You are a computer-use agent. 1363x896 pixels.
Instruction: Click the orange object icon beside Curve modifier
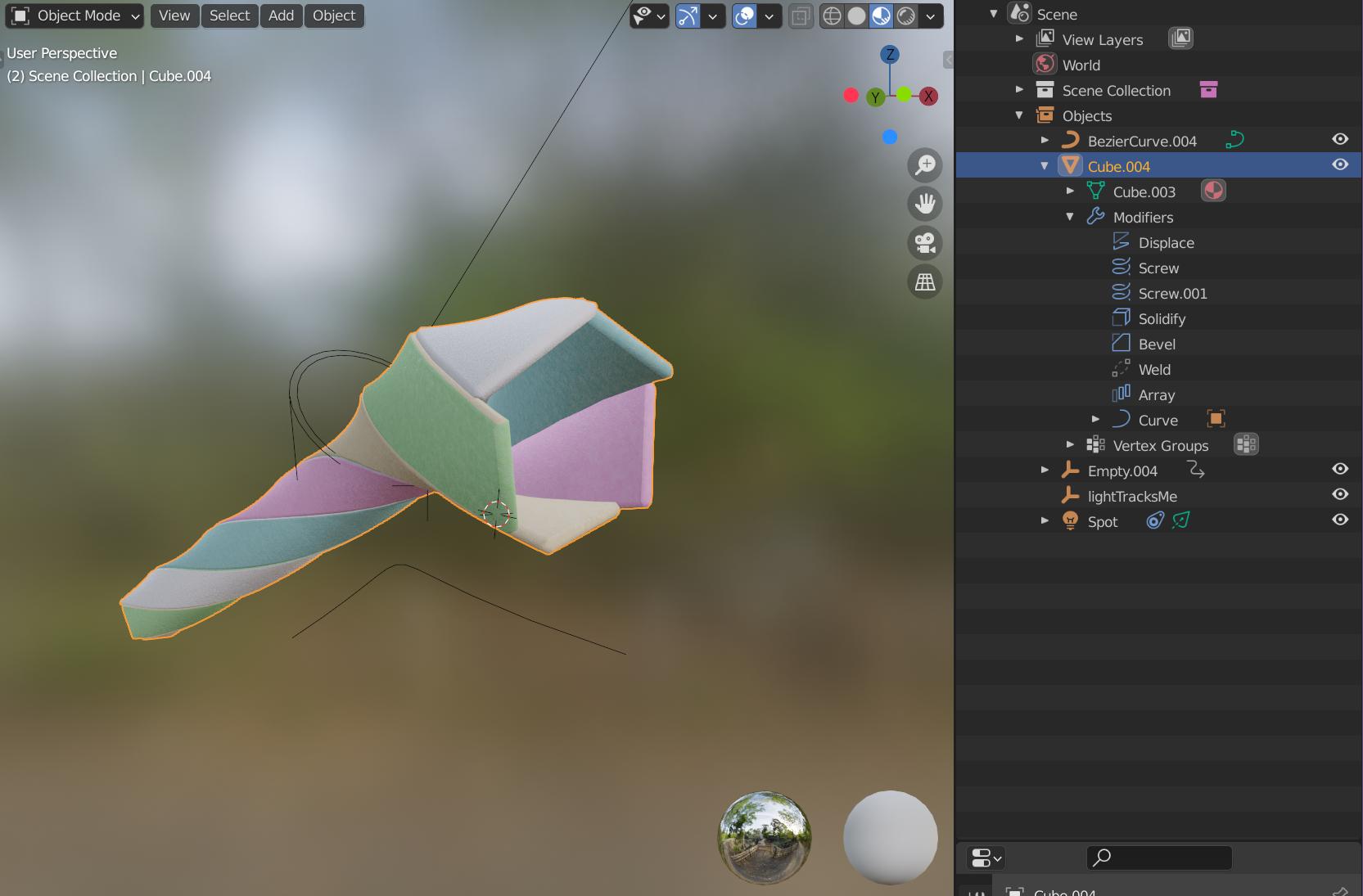[1216, 419]
